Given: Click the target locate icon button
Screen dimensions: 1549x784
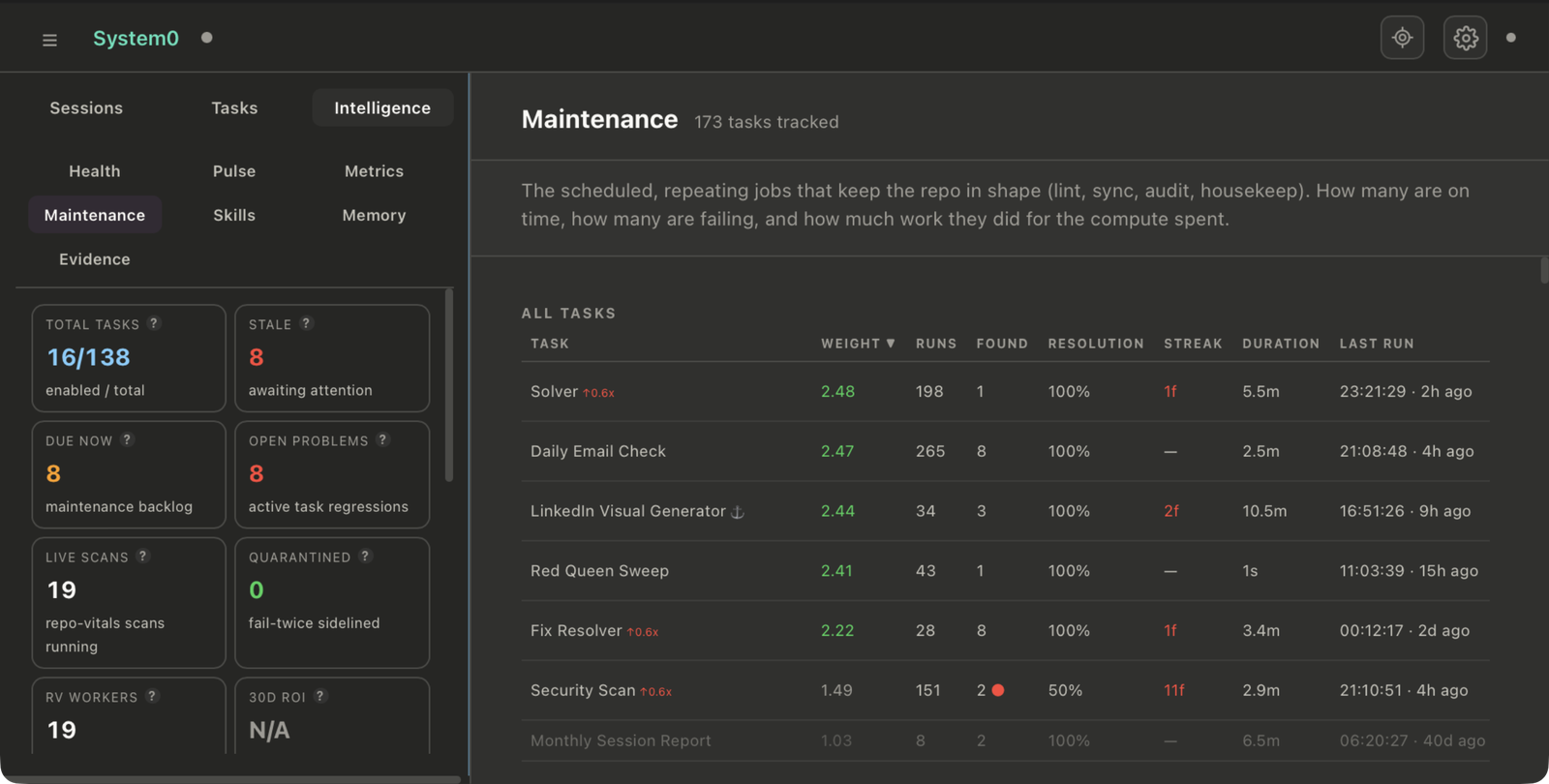Looking at the screenshot, I should coord(1402,38).
